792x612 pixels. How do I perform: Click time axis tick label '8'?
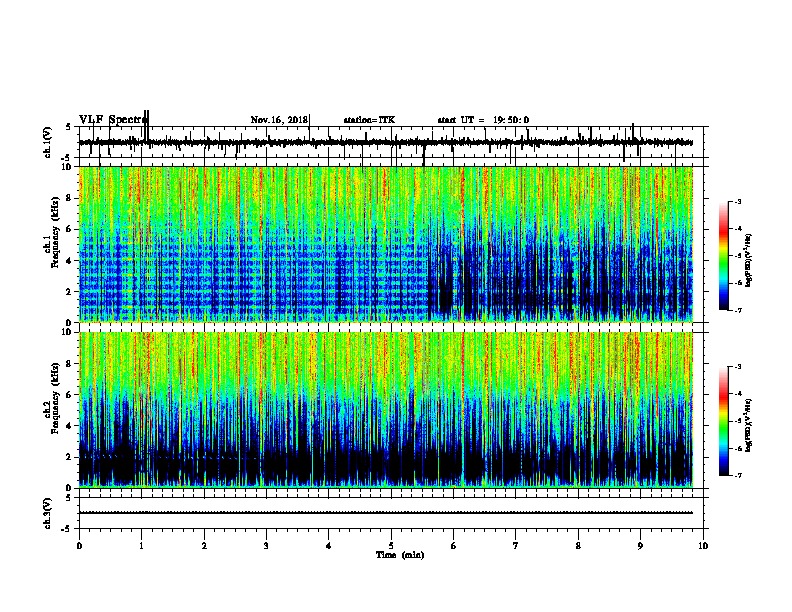(578, 546)
